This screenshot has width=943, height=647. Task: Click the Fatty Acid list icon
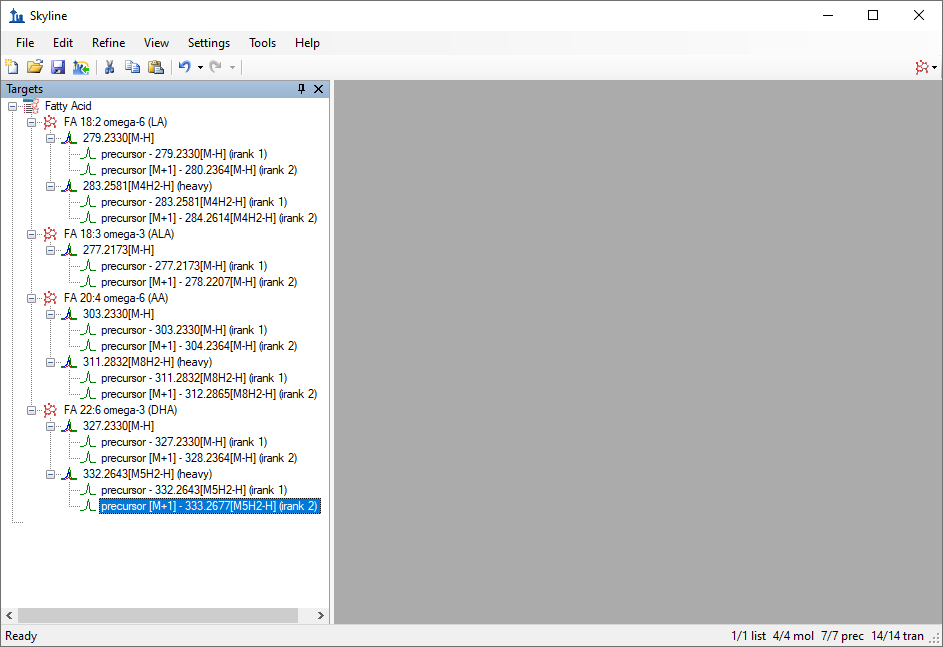[x=31, y=106]
